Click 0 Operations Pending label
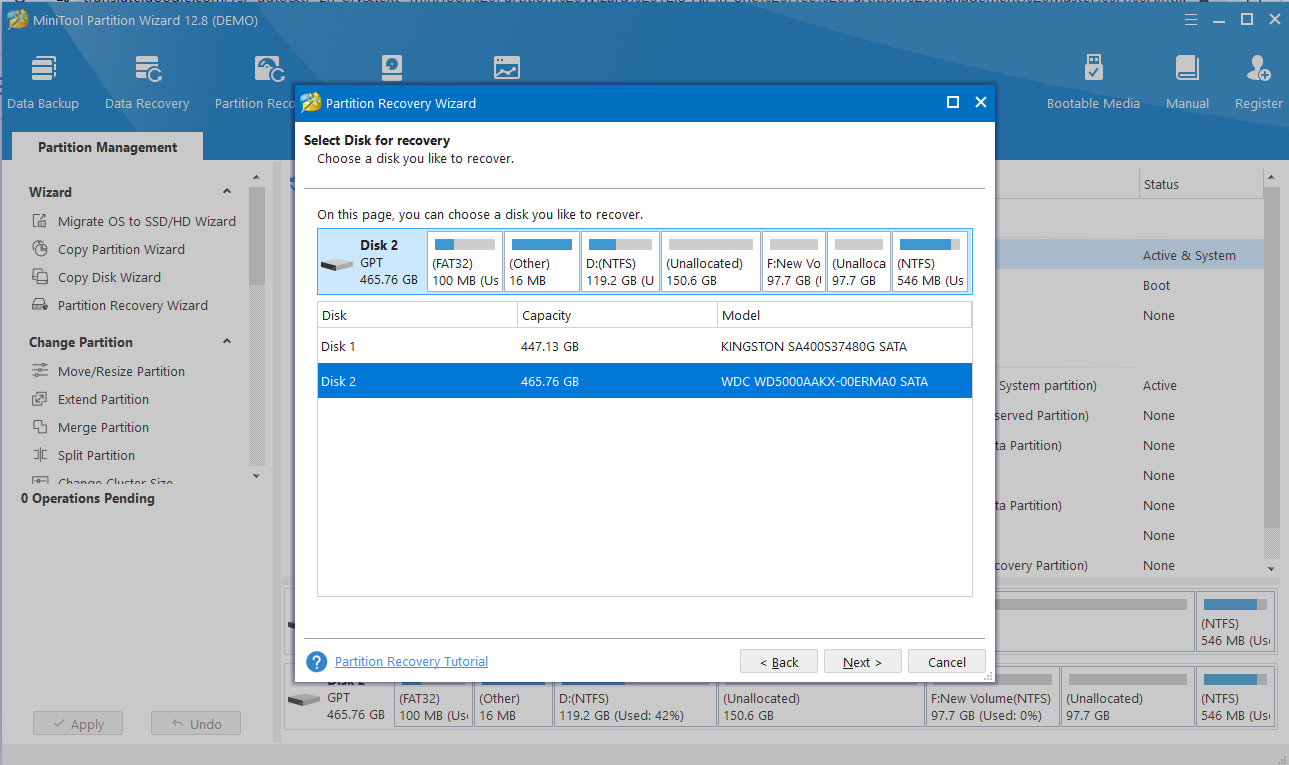1289x765 pixels. [x=88, y=498]
